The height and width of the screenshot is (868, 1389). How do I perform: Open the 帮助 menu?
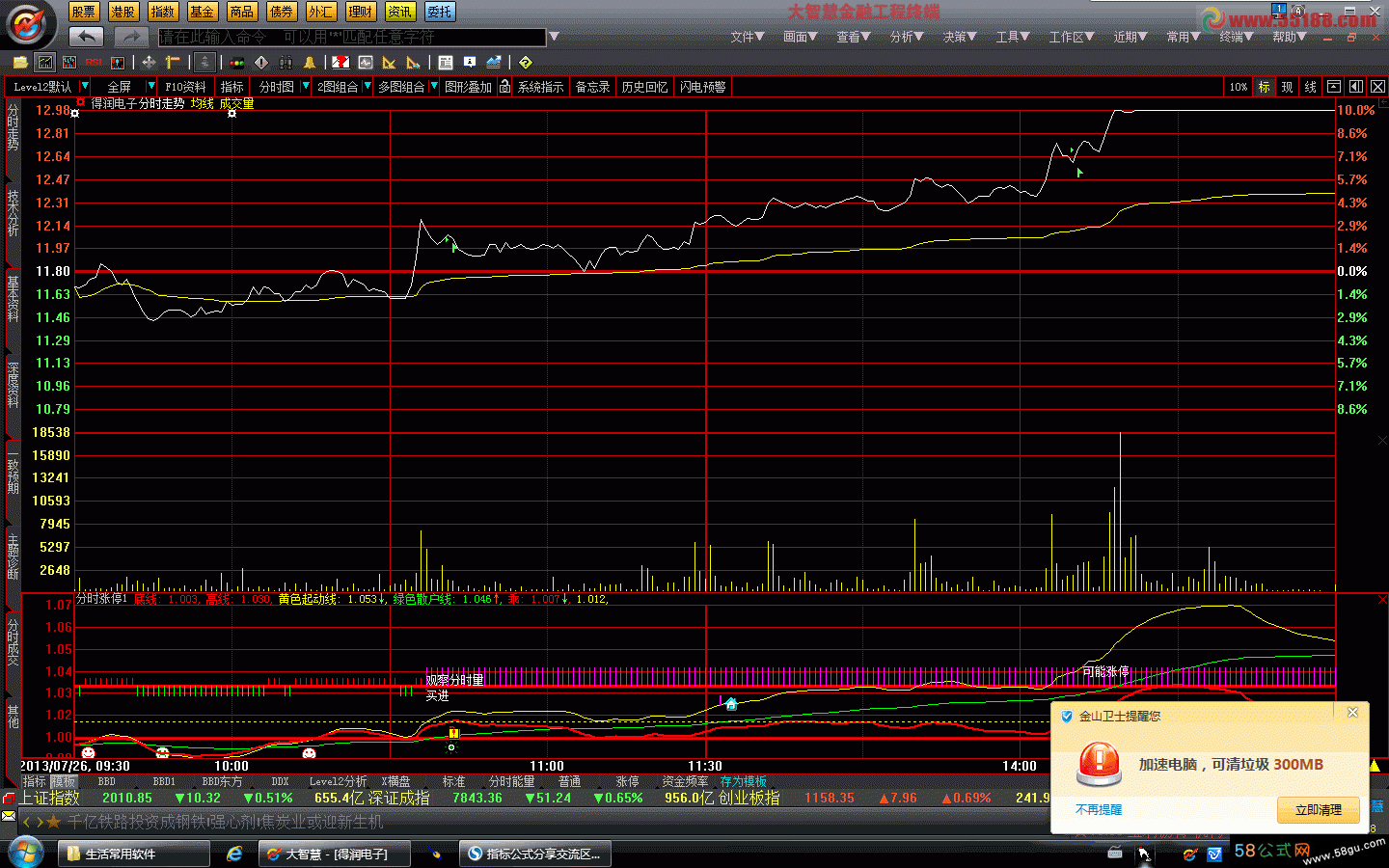pyautogui.click(x=1290, y=37)
